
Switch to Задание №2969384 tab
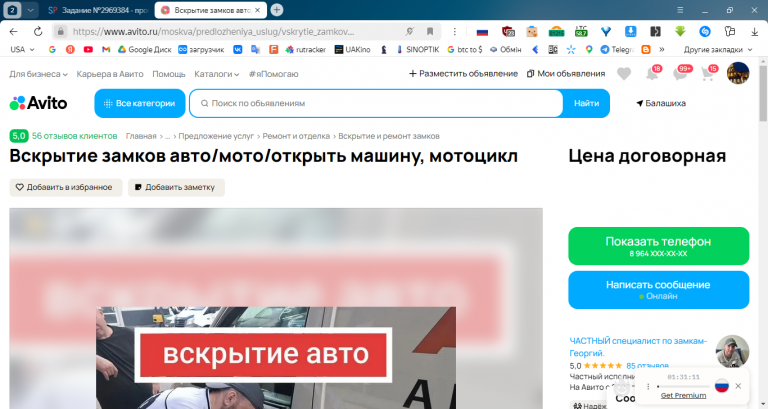click(98, 10)
